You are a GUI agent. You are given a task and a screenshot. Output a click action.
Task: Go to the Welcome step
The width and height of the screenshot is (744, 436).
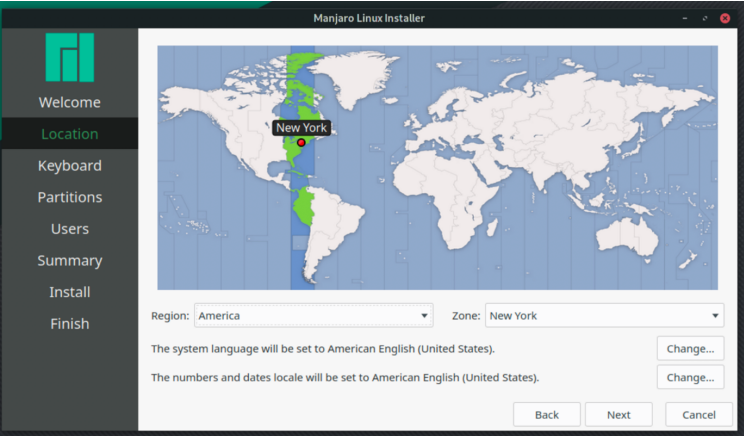[70, 102]
